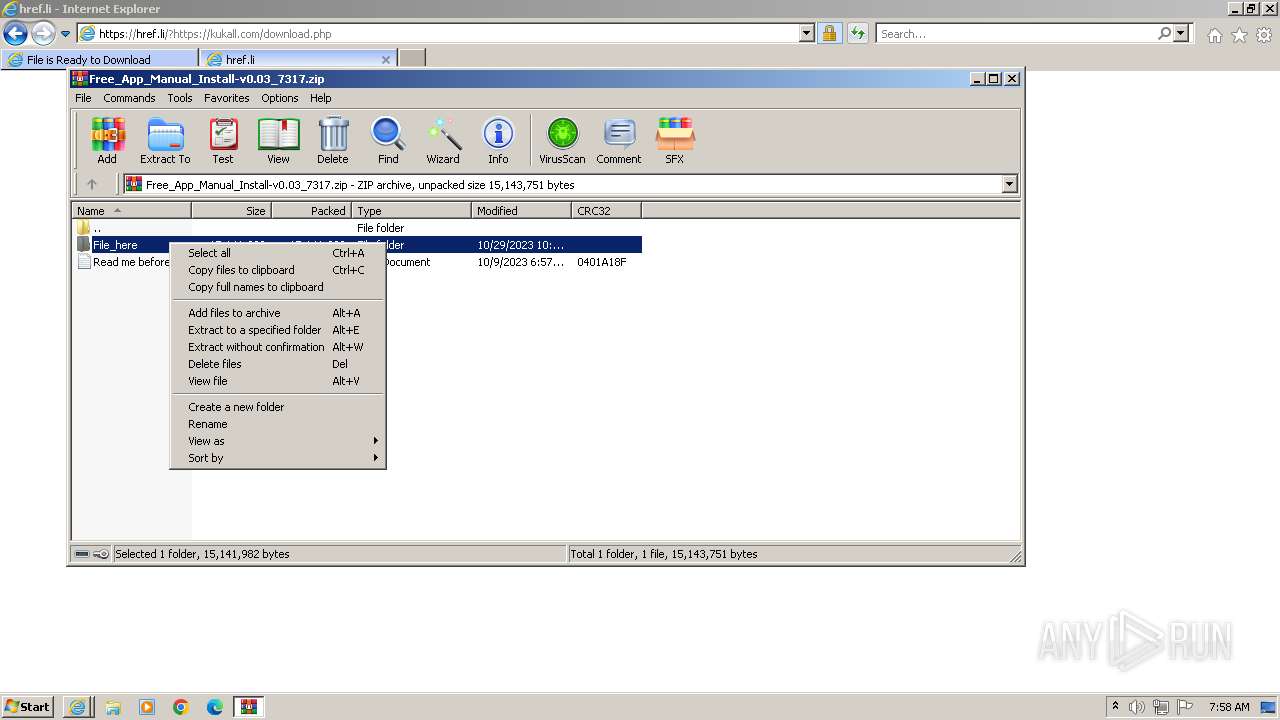This screenshot has width=1280, height=720.
Task: Click the Extract To toolbar icon
Action: click(165, 140)
